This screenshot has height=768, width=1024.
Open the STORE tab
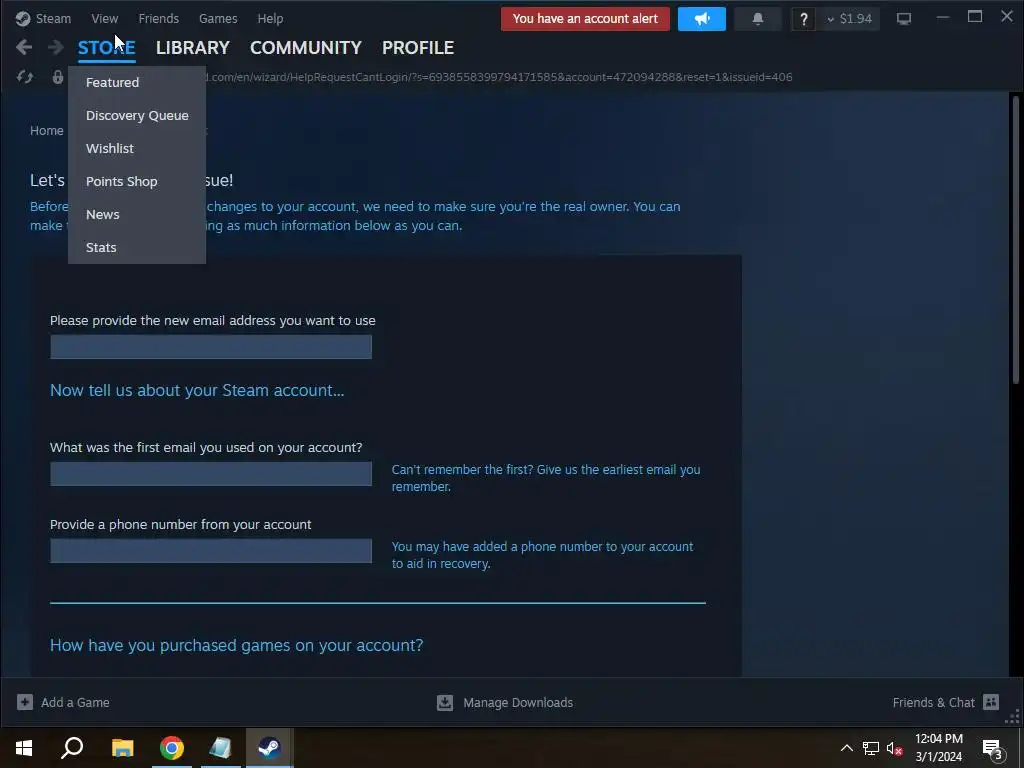(106, 48)
